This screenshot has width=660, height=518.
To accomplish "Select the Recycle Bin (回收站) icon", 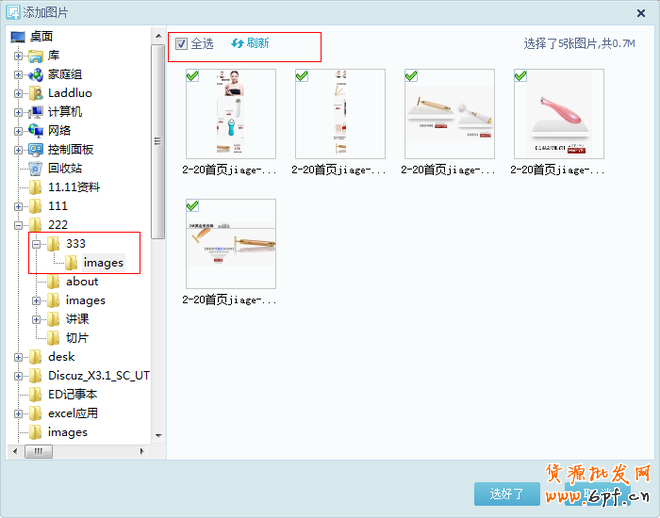I will click(37, 168).
